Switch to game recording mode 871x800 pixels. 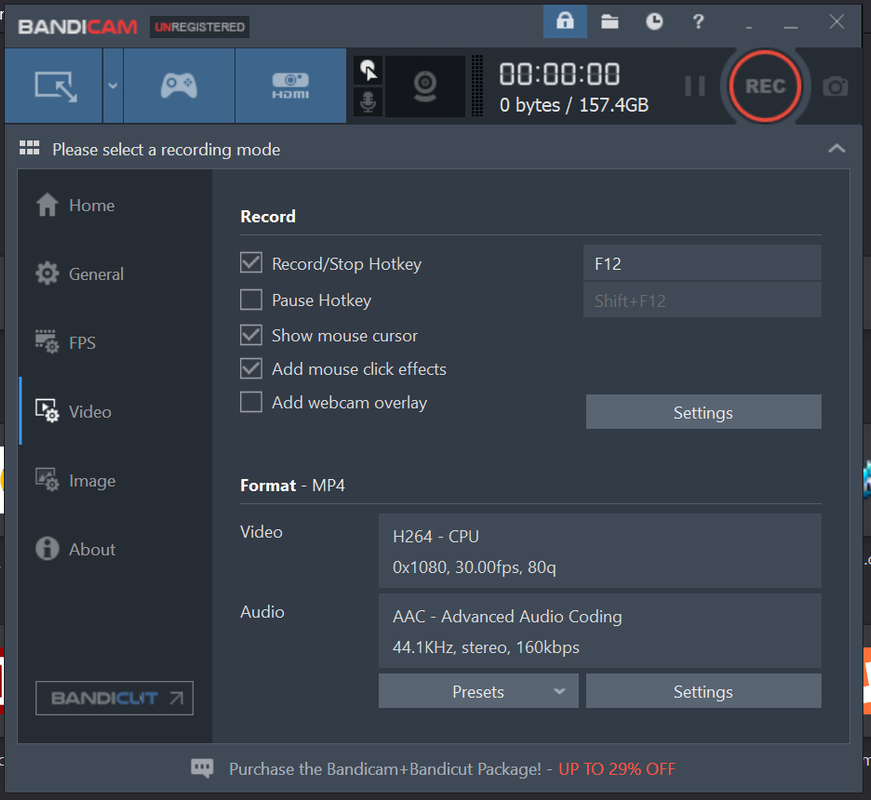pyautogui.click(x=179, y=86)
